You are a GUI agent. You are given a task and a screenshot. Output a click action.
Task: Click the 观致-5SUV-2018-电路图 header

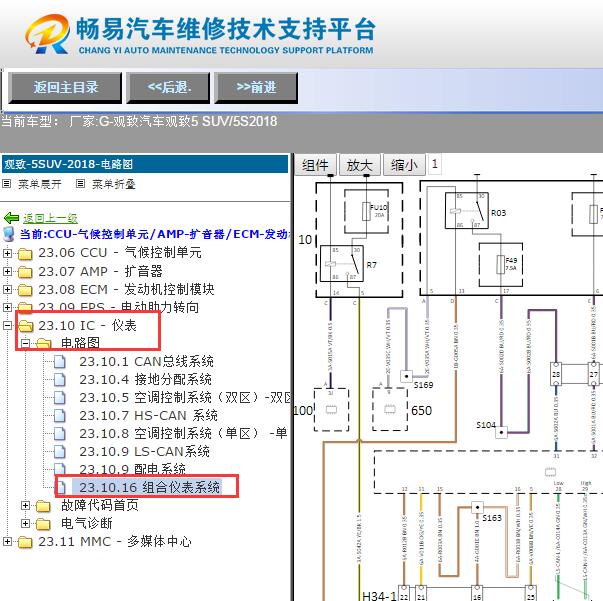point(145,164)
